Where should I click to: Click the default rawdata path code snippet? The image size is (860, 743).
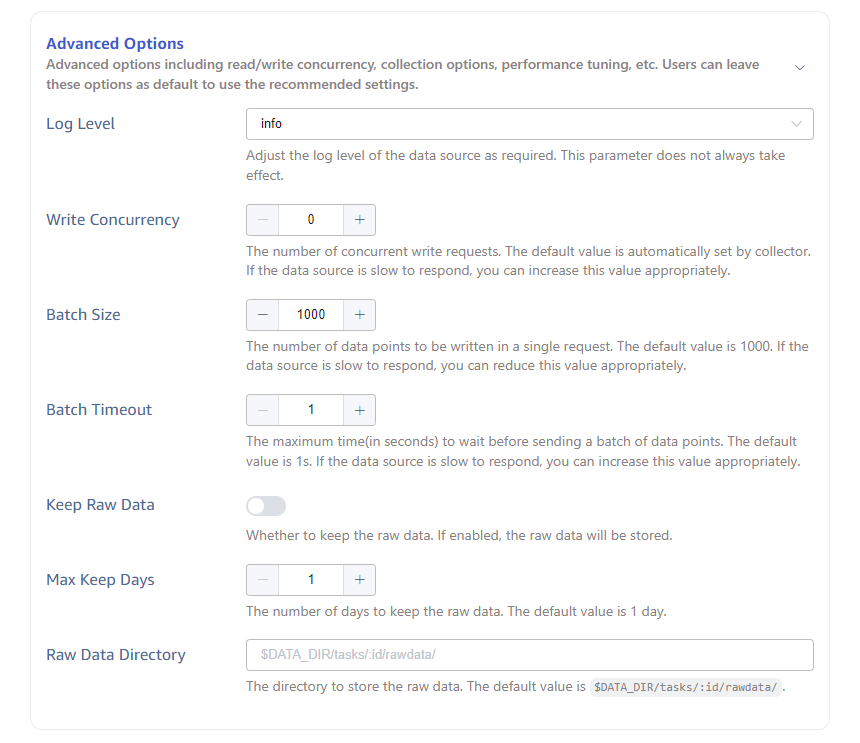(686, 688)
